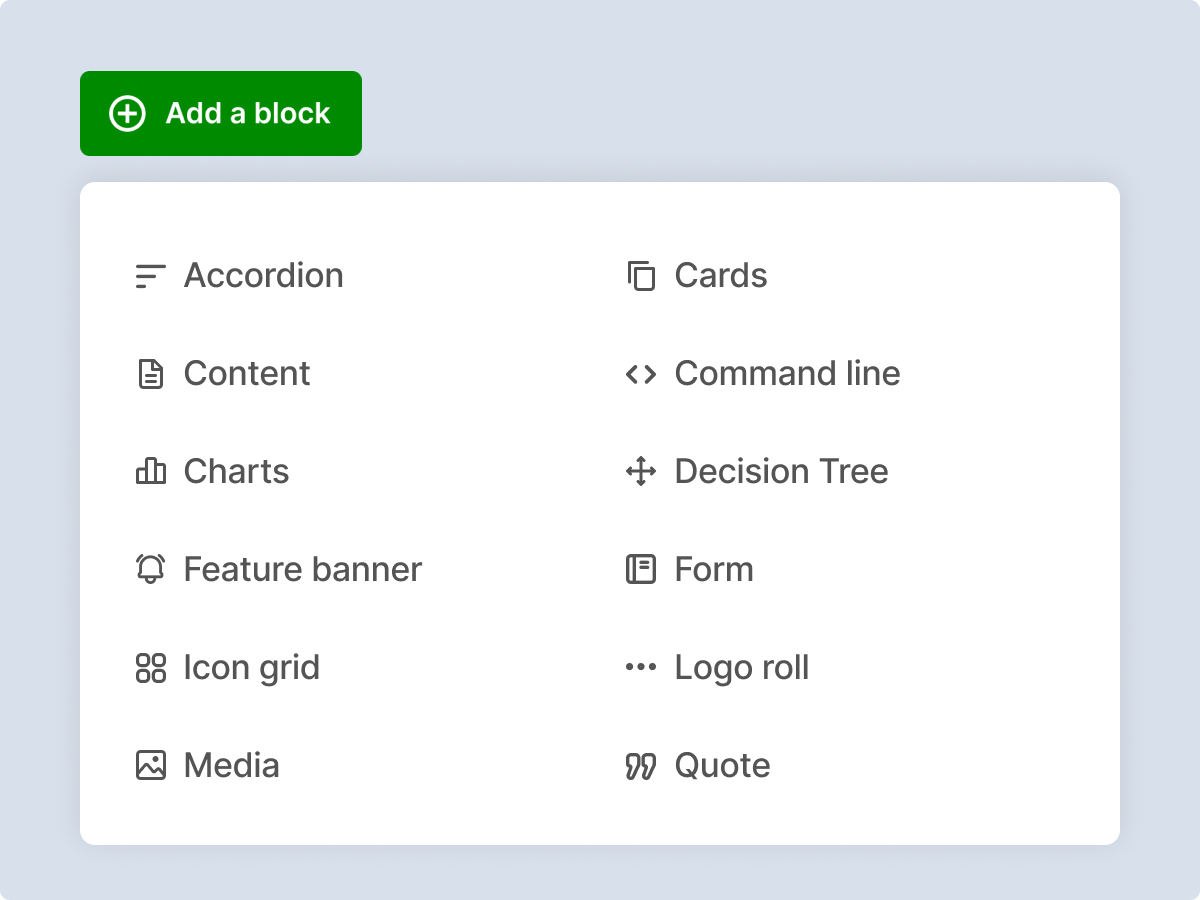The height and width of the screenshot is (900, 1200).
Task: Click the Icon grid squares icon
Action: [150, 667]
